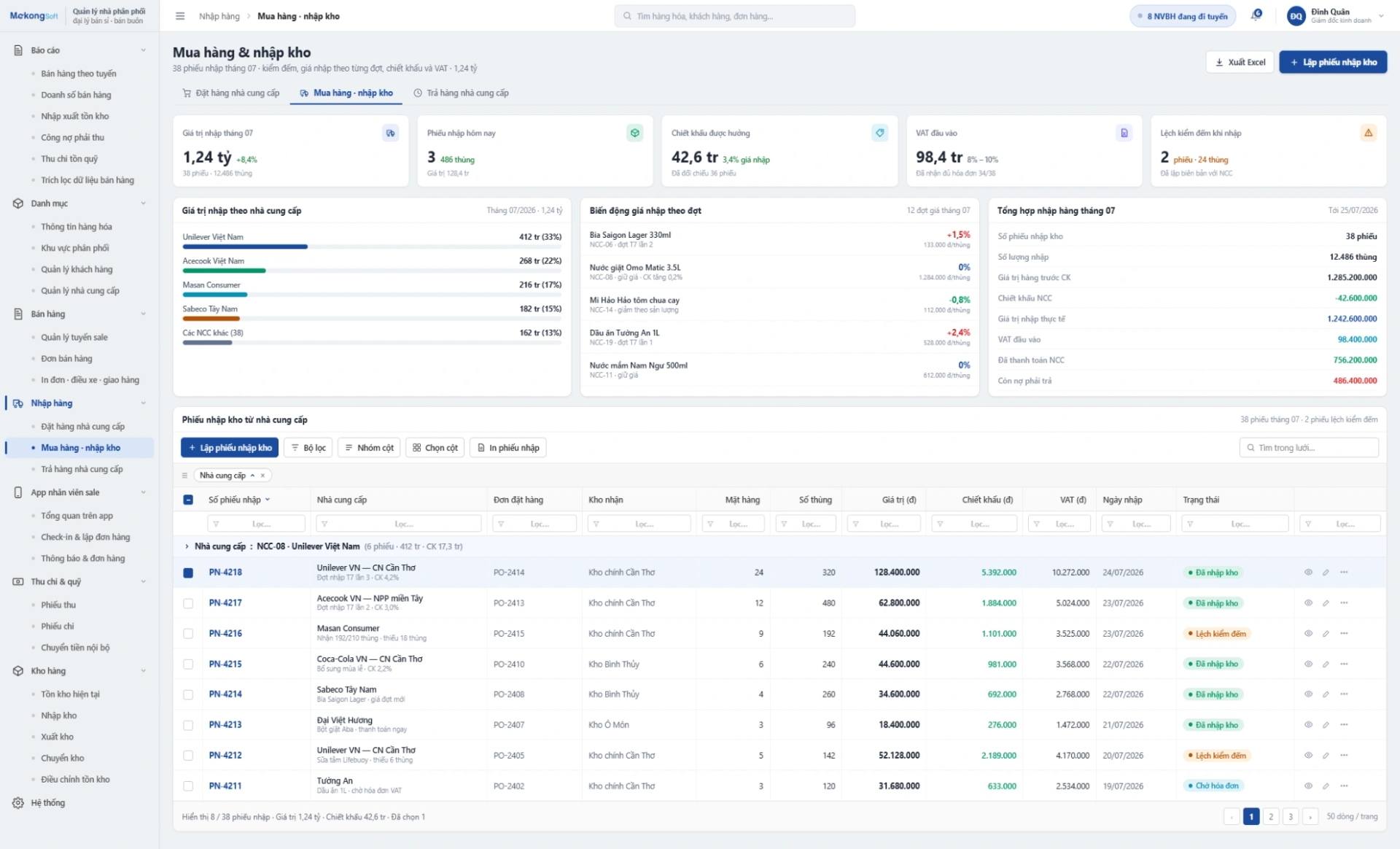Collapse the Báo cáo sidebar section chevron
Image resolution: width=1400 pixels, height=849 pixels.
143,50
